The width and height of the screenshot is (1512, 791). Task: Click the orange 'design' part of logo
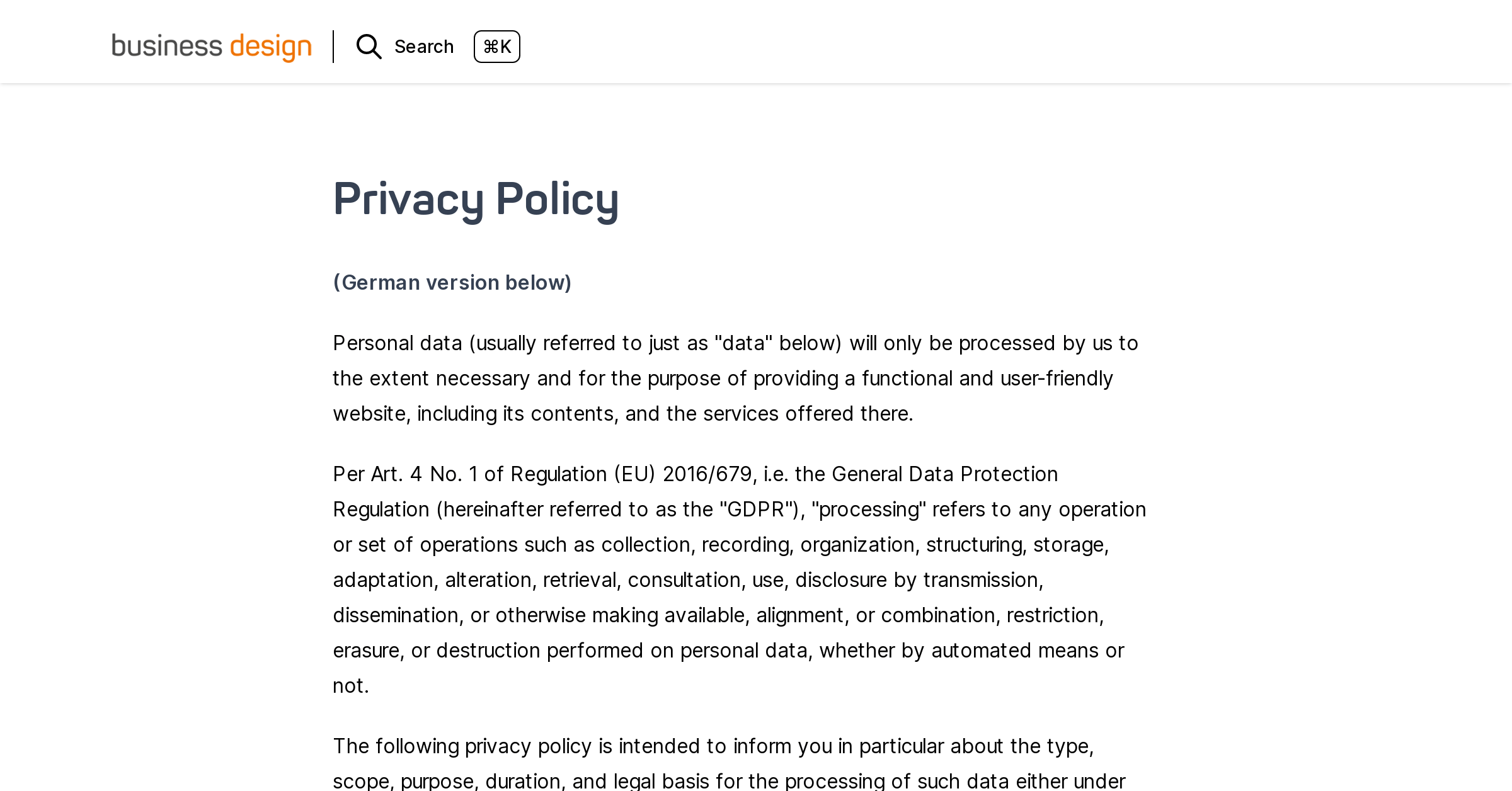pyautogui.click(x=271, y=47)
